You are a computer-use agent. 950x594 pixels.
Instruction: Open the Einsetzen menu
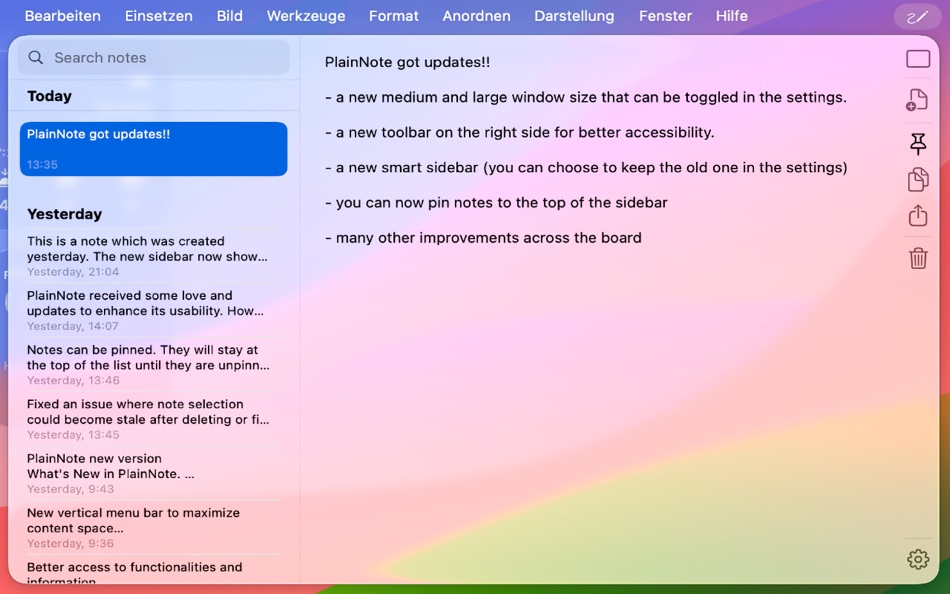click(x=159, y=16)
